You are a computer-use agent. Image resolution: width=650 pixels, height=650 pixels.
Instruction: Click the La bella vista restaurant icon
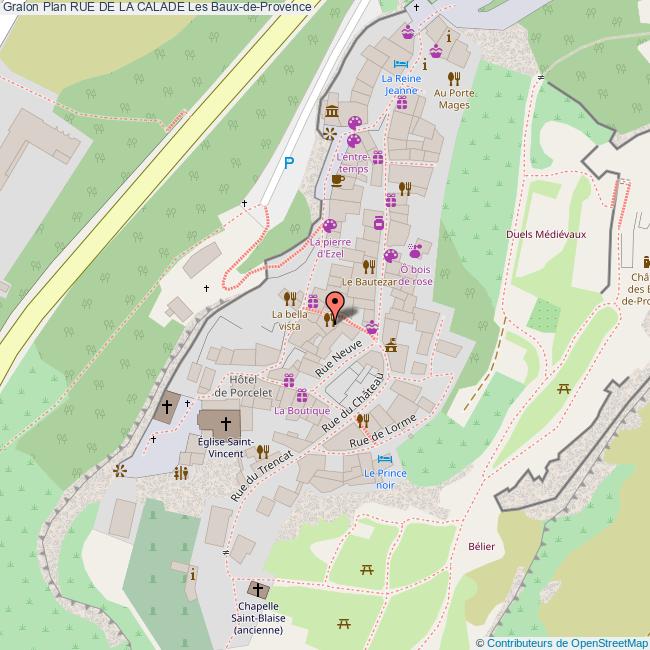pyautogui.click(x=290, y=297)
